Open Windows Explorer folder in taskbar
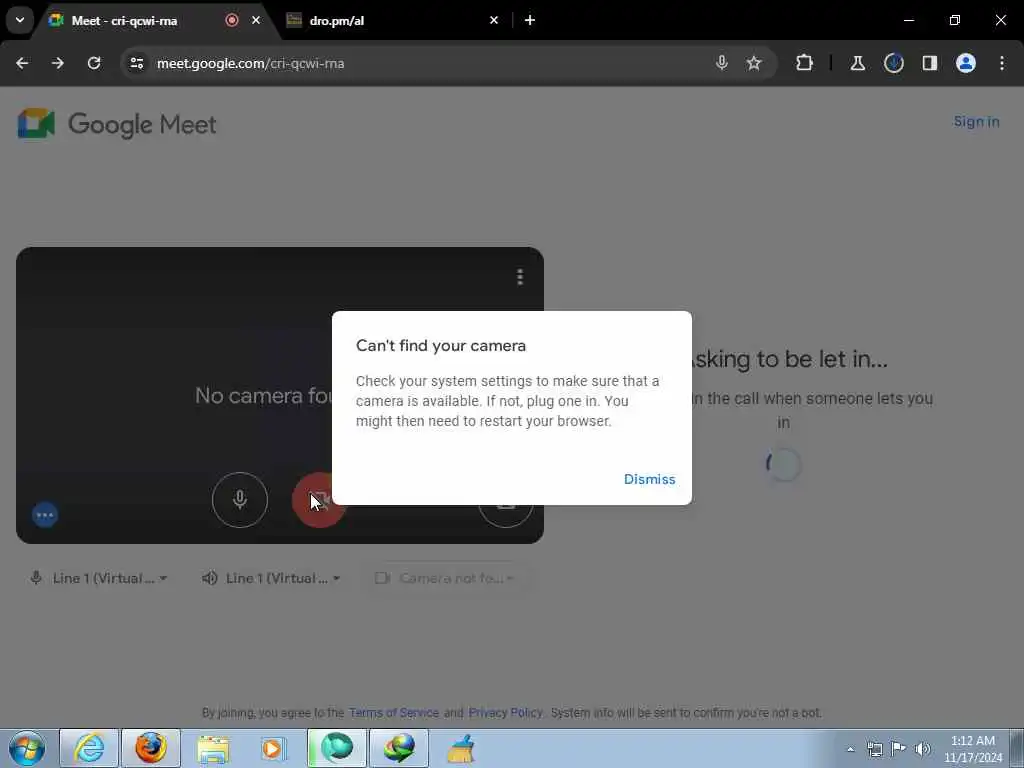 click(213, 748)
